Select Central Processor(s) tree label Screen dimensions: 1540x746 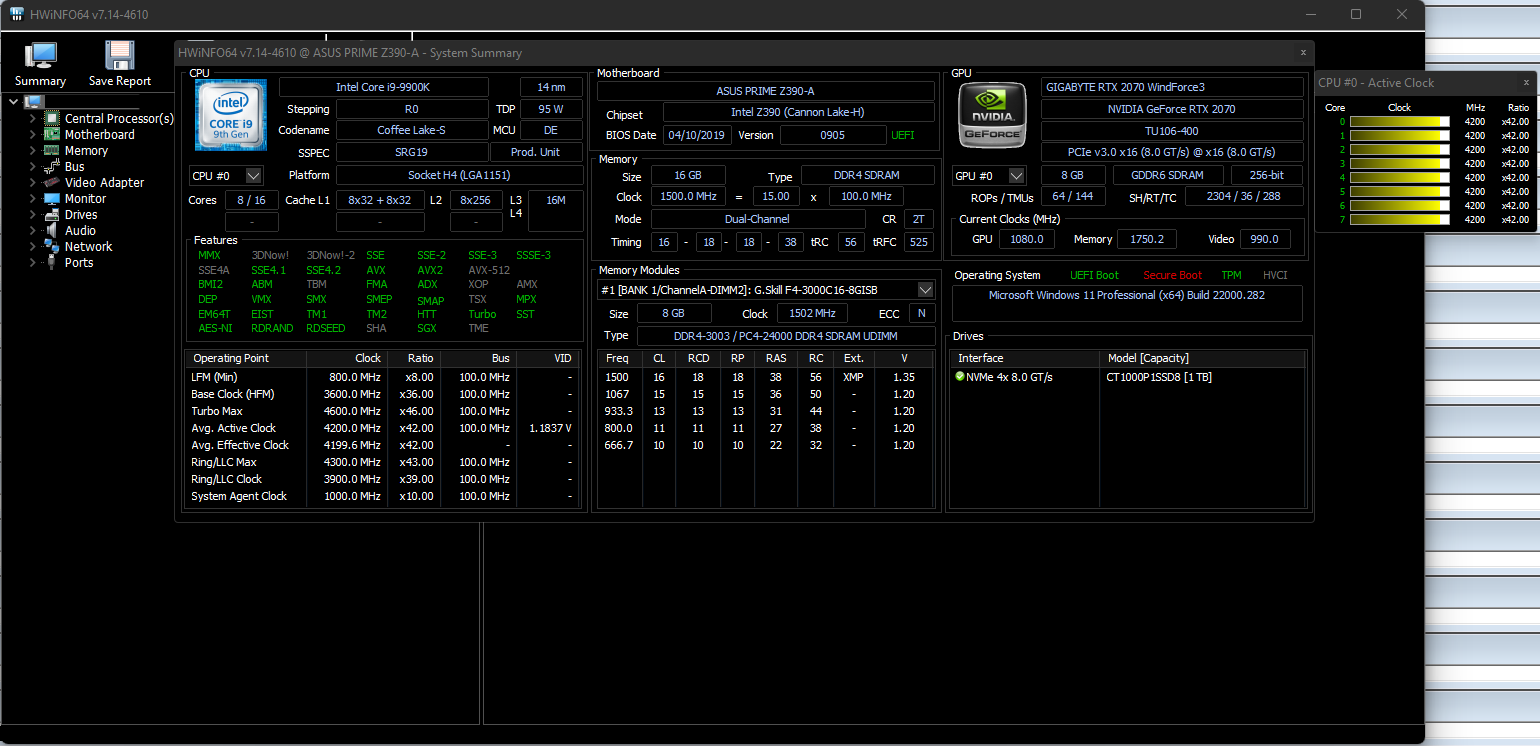pyautogui.click(x=119, y=118)
